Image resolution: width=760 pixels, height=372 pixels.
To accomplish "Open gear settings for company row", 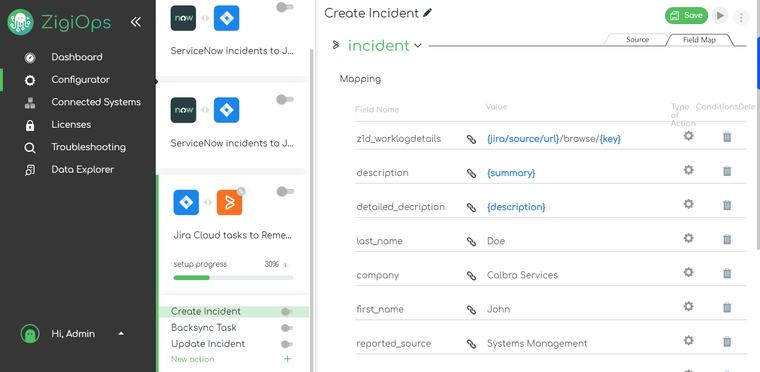I will click(x=688, y=272).
